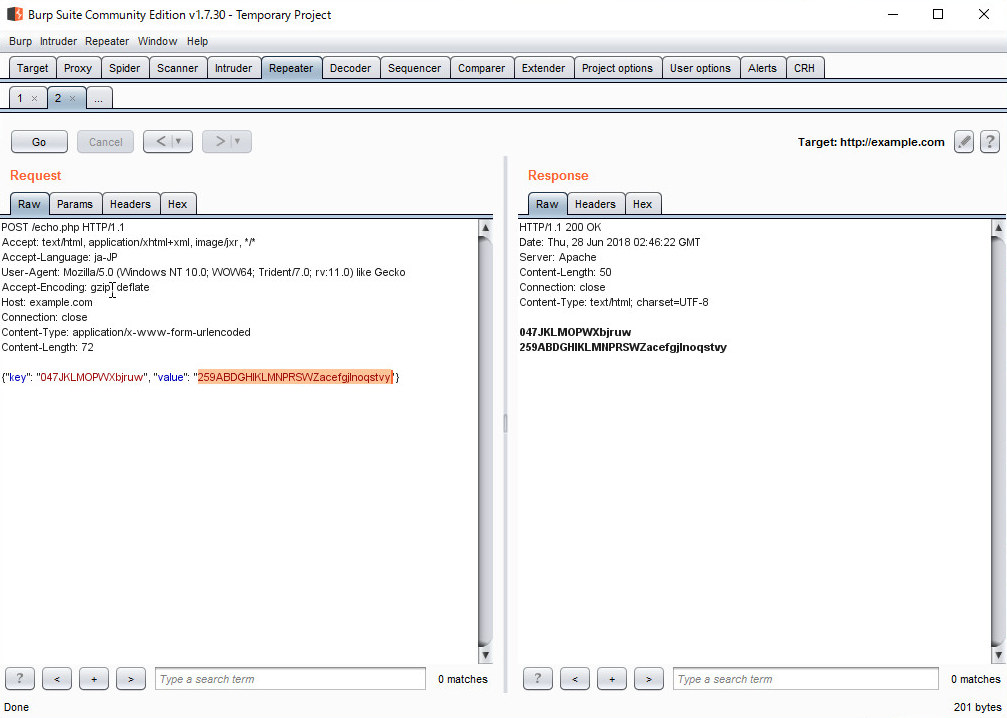Open Repeater help question mark icon near target
1007x718 pixels.
(990, 142)
